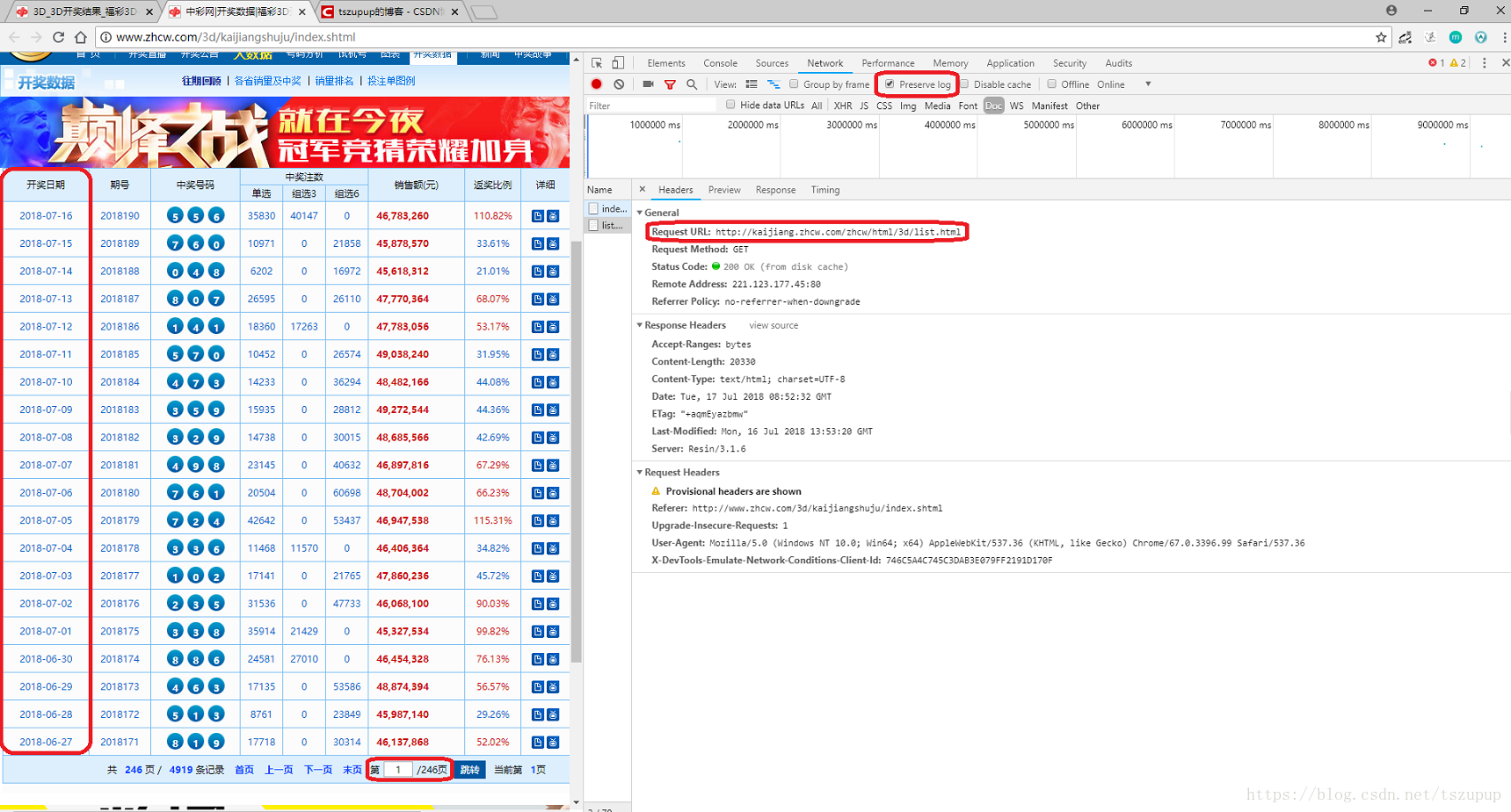Screen dimensions: 1511x812
Task: Select the list... request row checkbox
Action: (594, 226)
